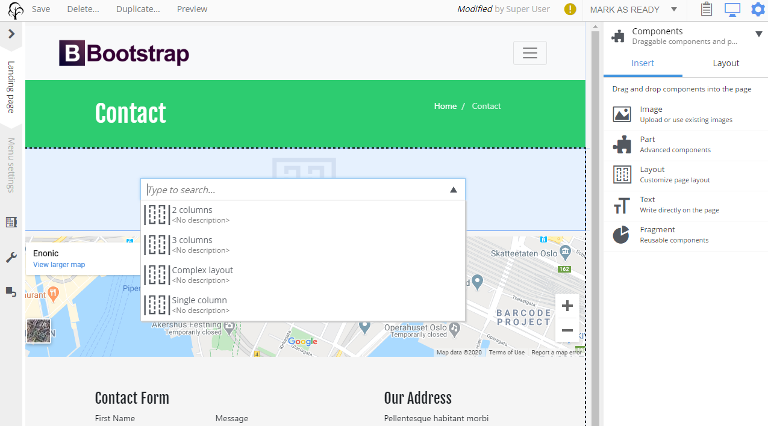
Task: Zoom in on the map
Action: [x=567, y=306]
